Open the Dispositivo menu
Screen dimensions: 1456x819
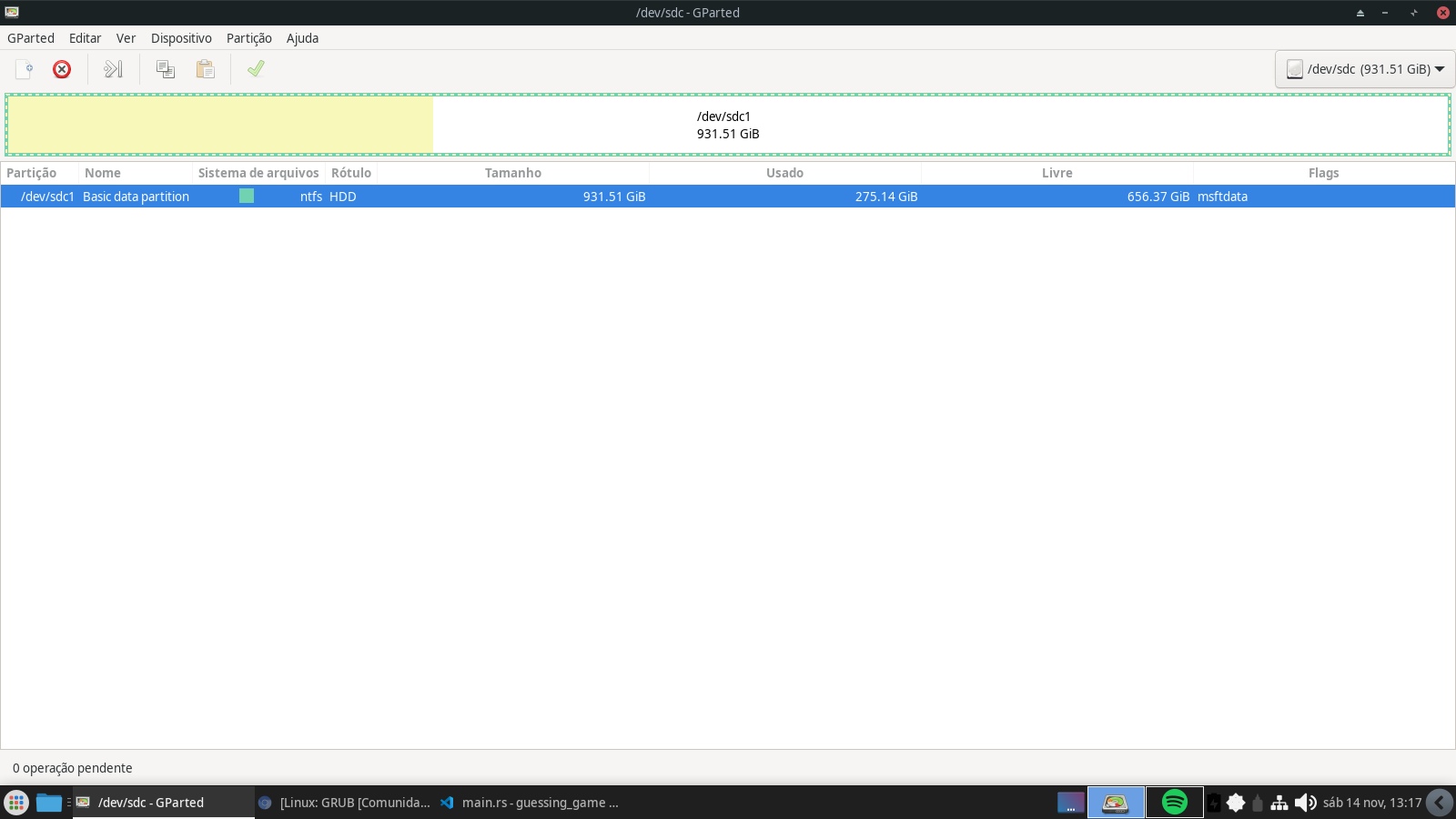pos(181,38)
